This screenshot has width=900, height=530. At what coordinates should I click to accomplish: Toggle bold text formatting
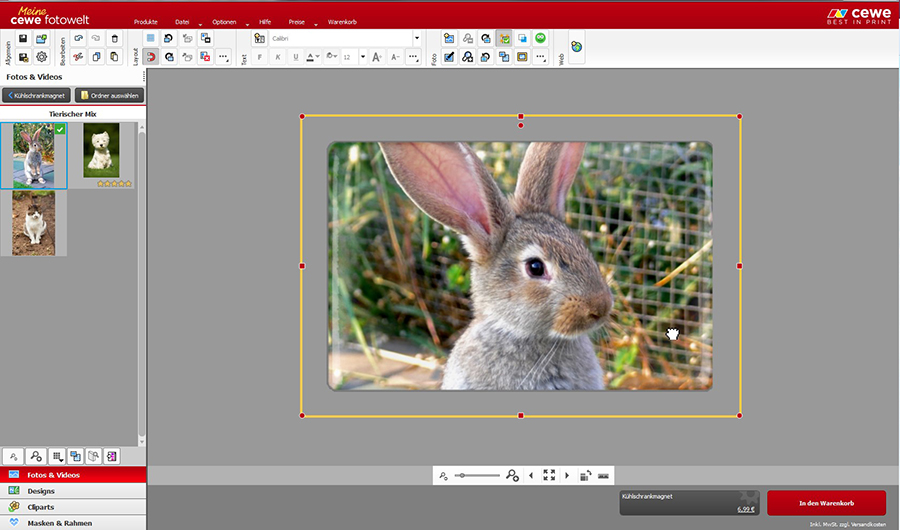coord(259,57)
